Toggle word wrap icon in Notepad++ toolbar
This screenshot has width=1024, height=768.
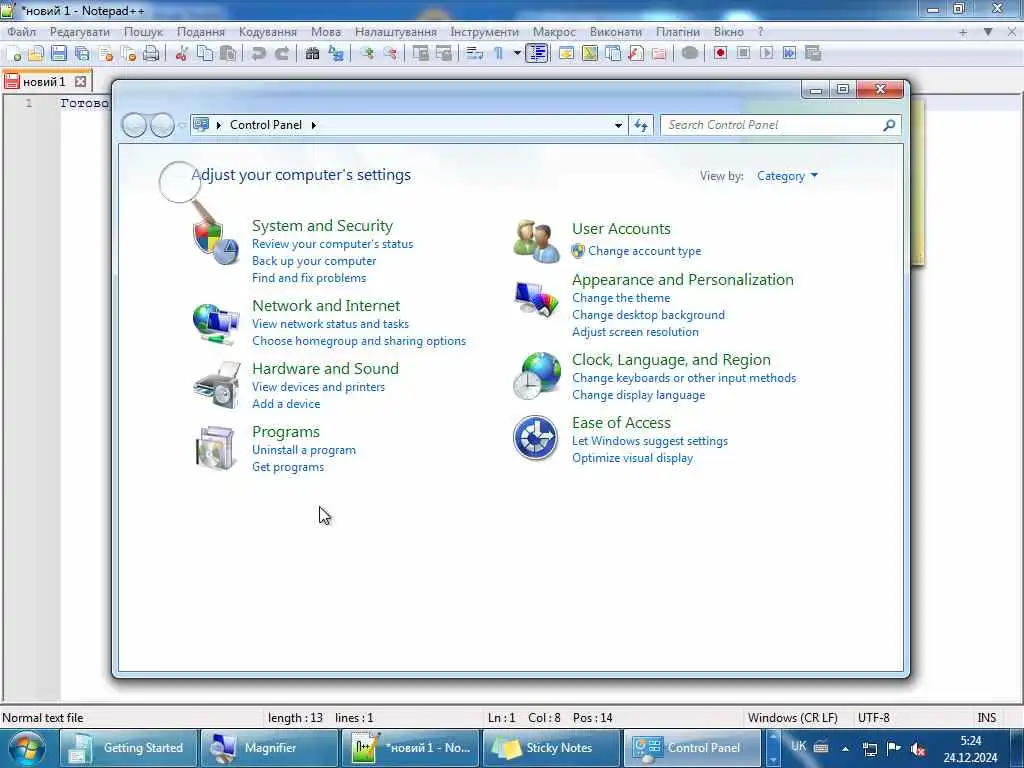pos(475,54)
